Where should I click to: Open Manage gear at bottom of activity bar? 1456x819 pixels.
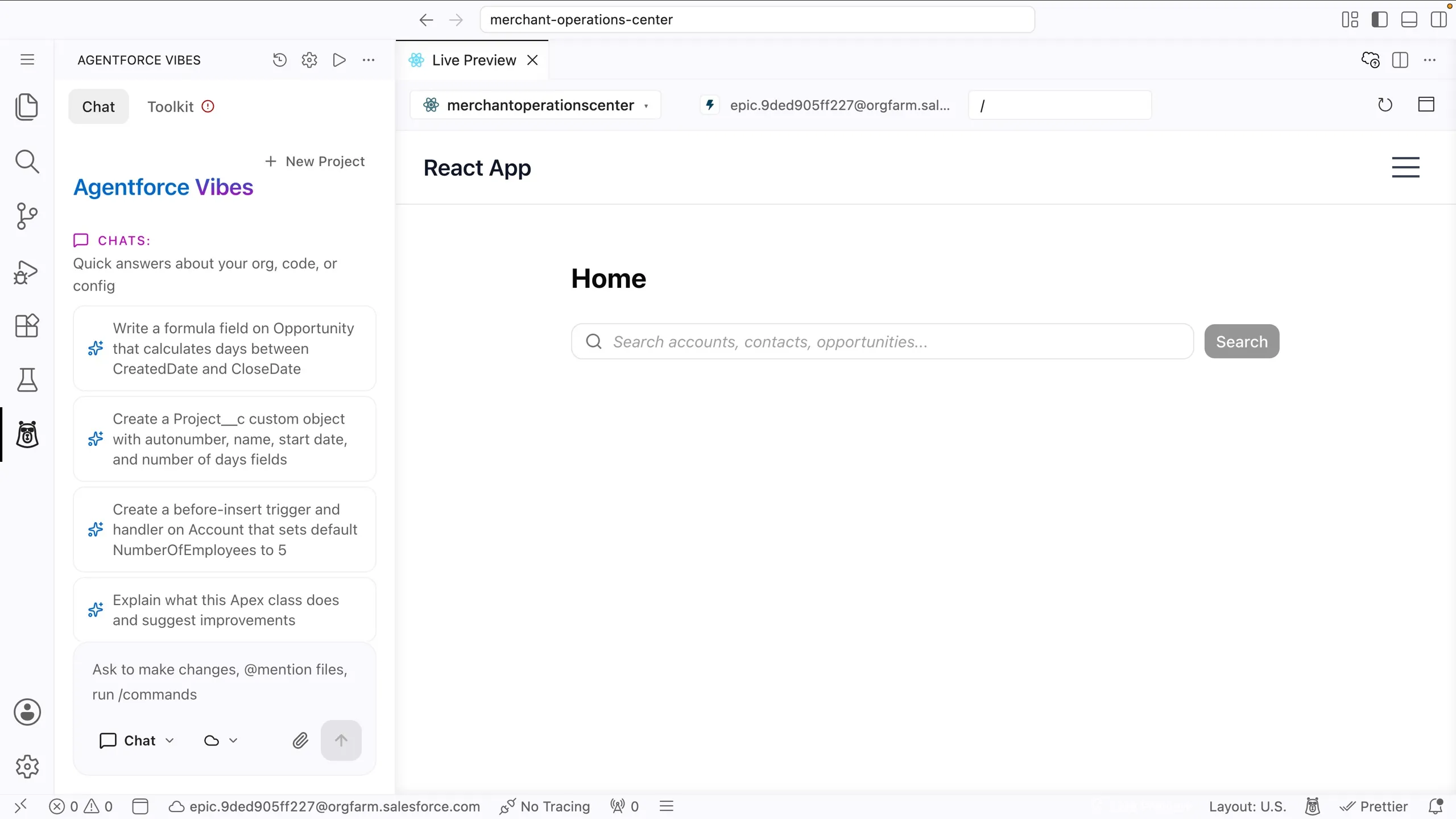(27, 767)
